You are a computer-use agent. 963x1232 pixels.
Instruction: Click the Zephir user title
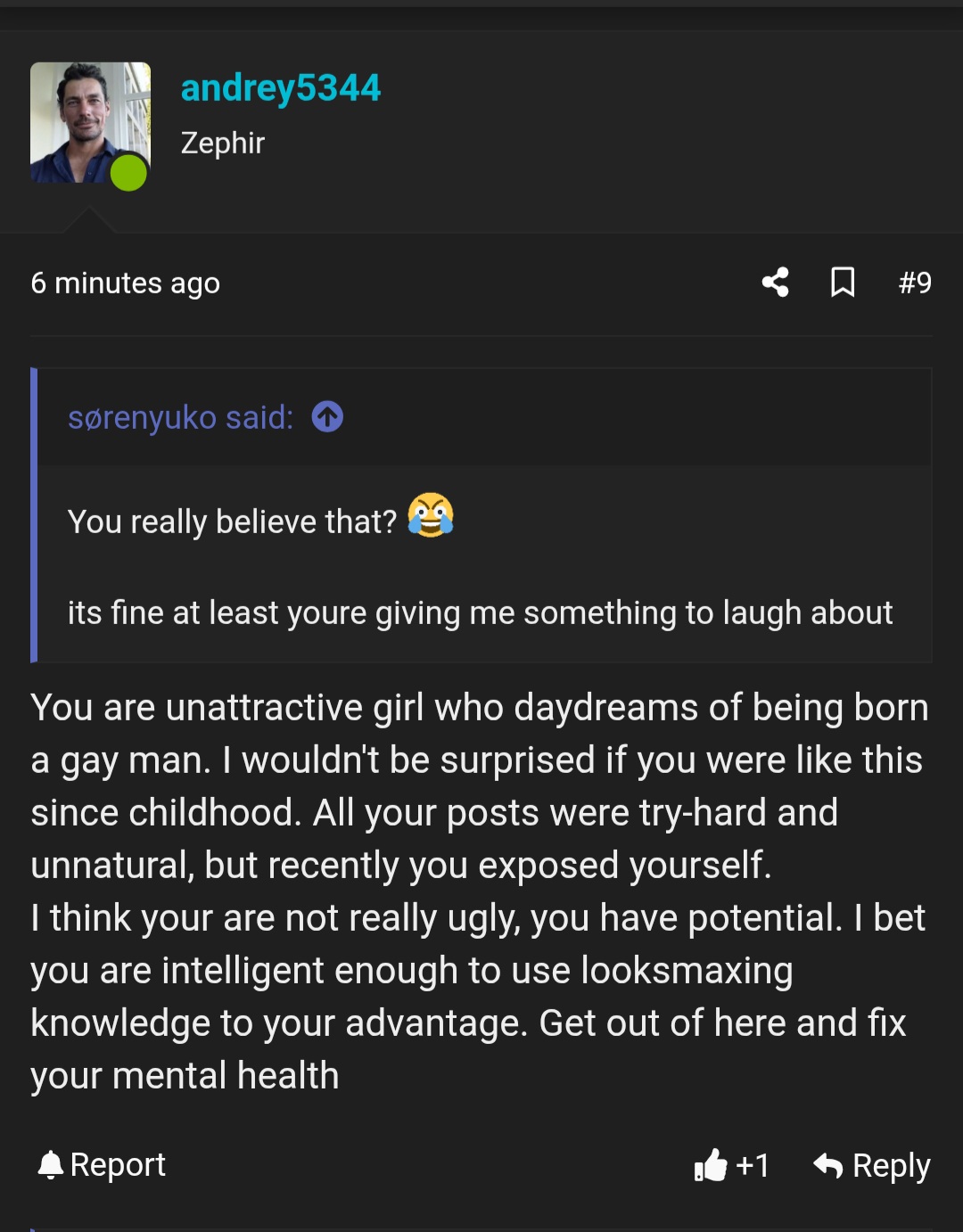point(223,143)
